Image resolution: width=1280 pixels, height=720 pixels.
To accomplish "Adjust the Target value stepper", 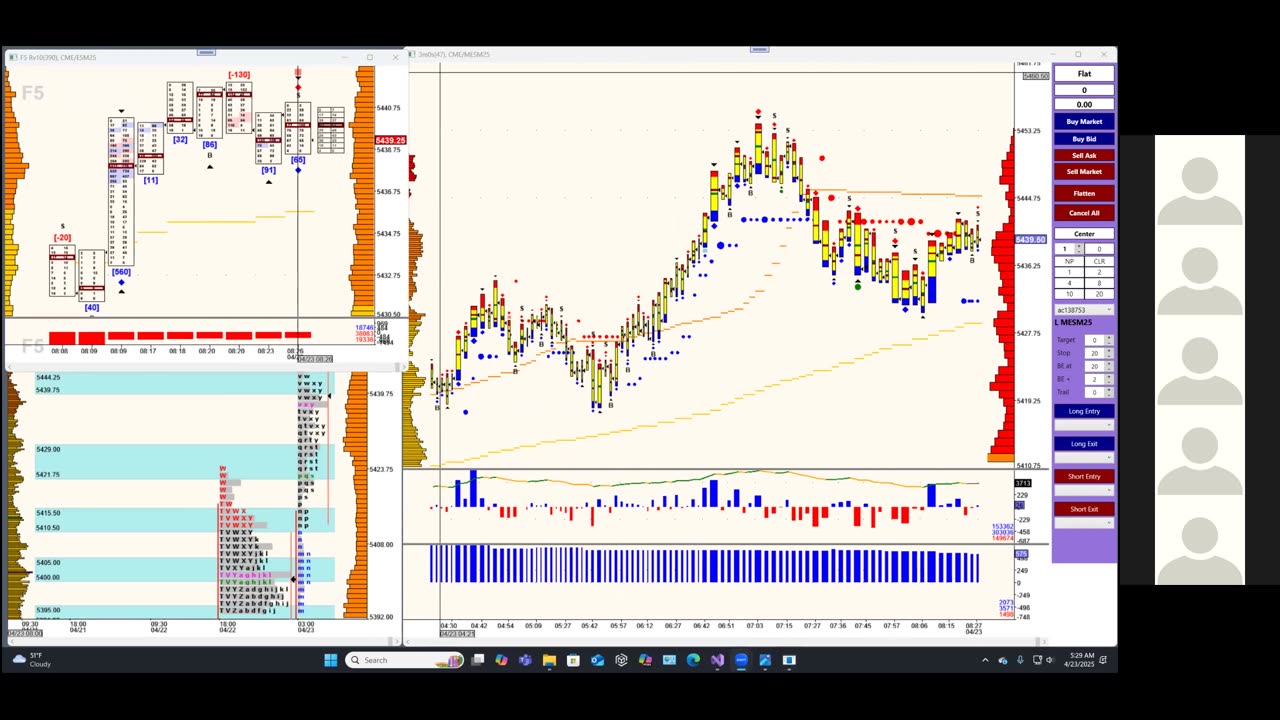I will [1109, 340].
